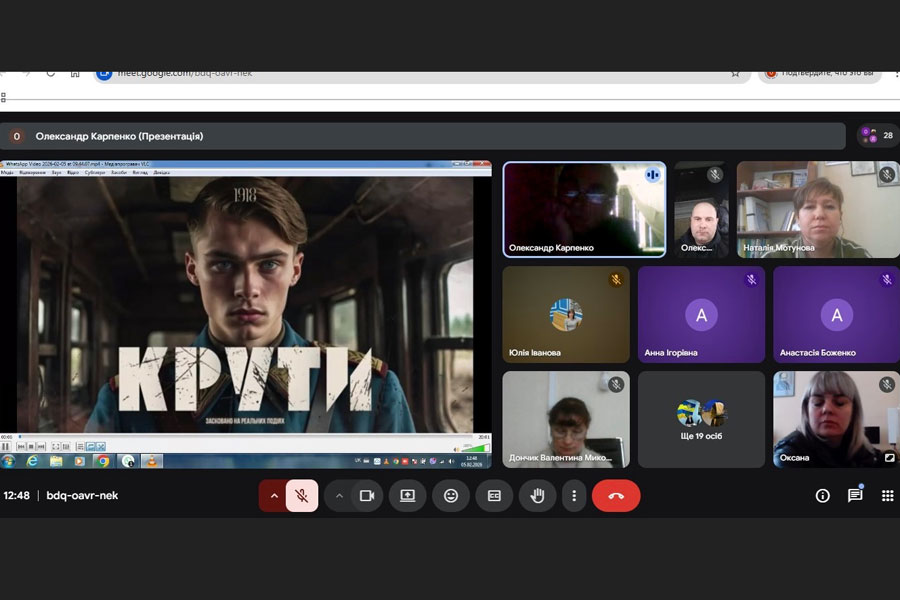Open the Довідка menu in VLC

(x=161, y=172)
